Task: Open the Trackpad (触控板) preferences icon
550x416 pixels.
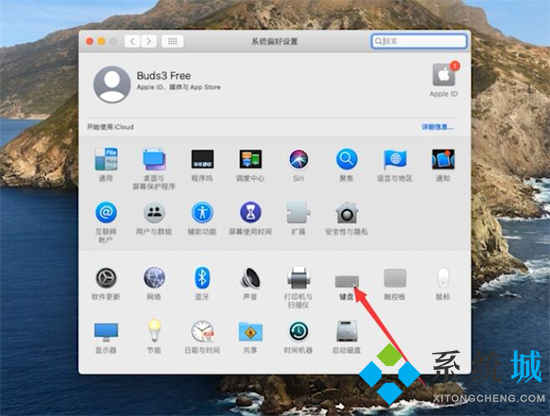Action: click(x=395, y=278)
